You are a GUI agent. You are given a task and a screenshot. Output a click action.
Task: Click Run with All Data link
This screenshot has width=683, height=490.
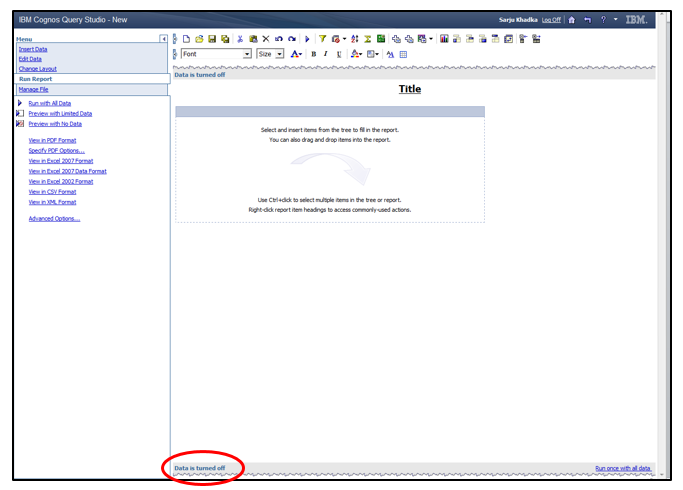[x=50, y=103]
